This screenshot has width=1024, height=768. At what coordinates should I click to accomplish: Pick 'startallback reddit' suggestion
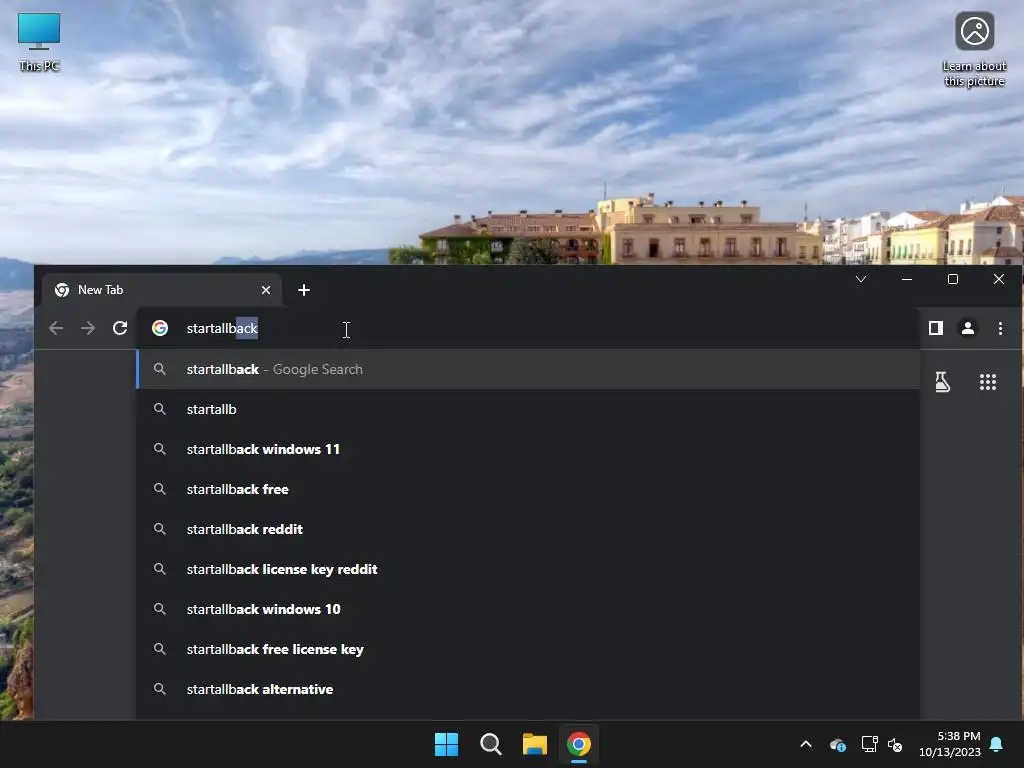click(528, 529)
